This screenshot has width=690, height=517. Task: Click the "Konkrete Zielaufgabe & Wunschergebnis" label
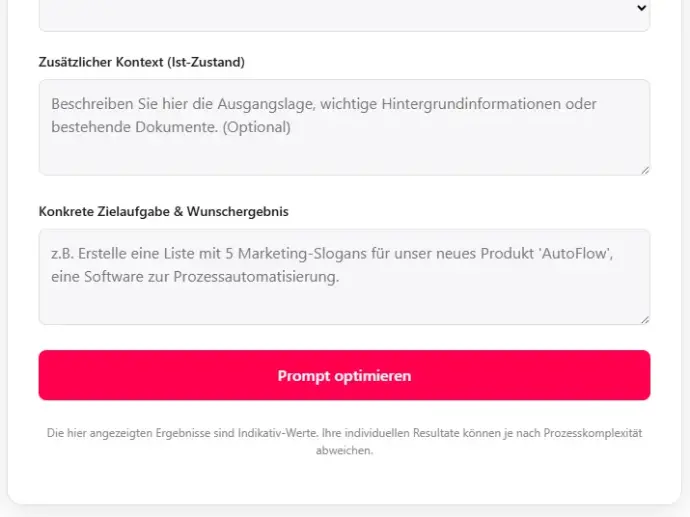(x=163, y=212)
